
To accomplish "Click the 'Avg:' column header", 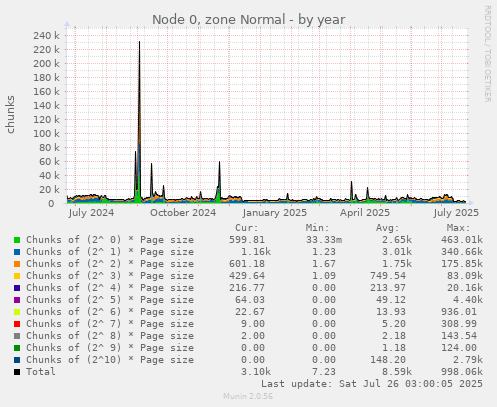I will (388, 228).
